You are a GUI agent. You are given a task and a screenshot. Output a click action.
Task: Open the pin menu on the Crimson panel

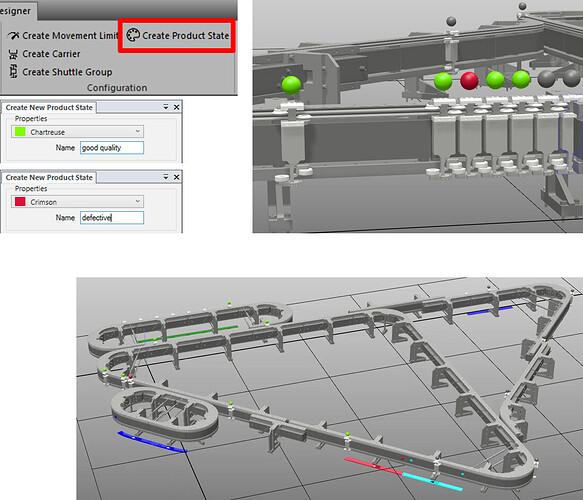pos(166,177)
